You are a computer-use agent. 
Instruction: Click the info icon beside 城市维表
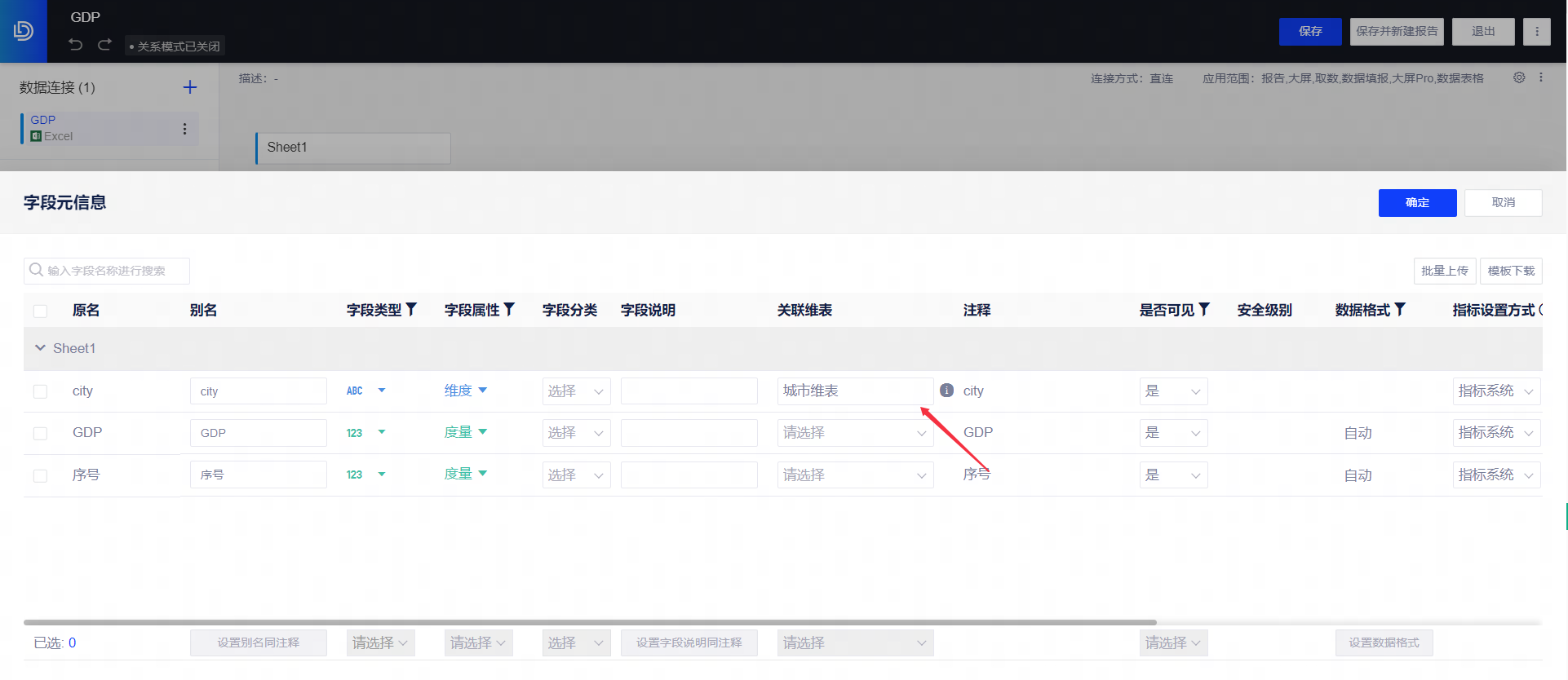(946, 391)
